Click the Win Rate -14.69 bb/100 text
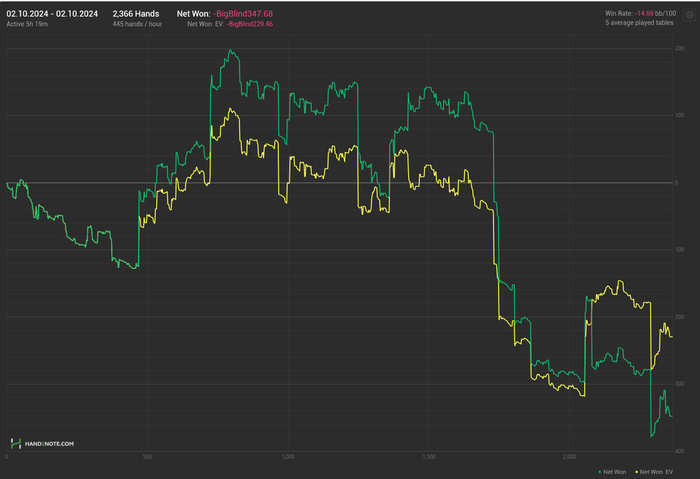This screenshot has height=479, width=700. click(641, 13)
